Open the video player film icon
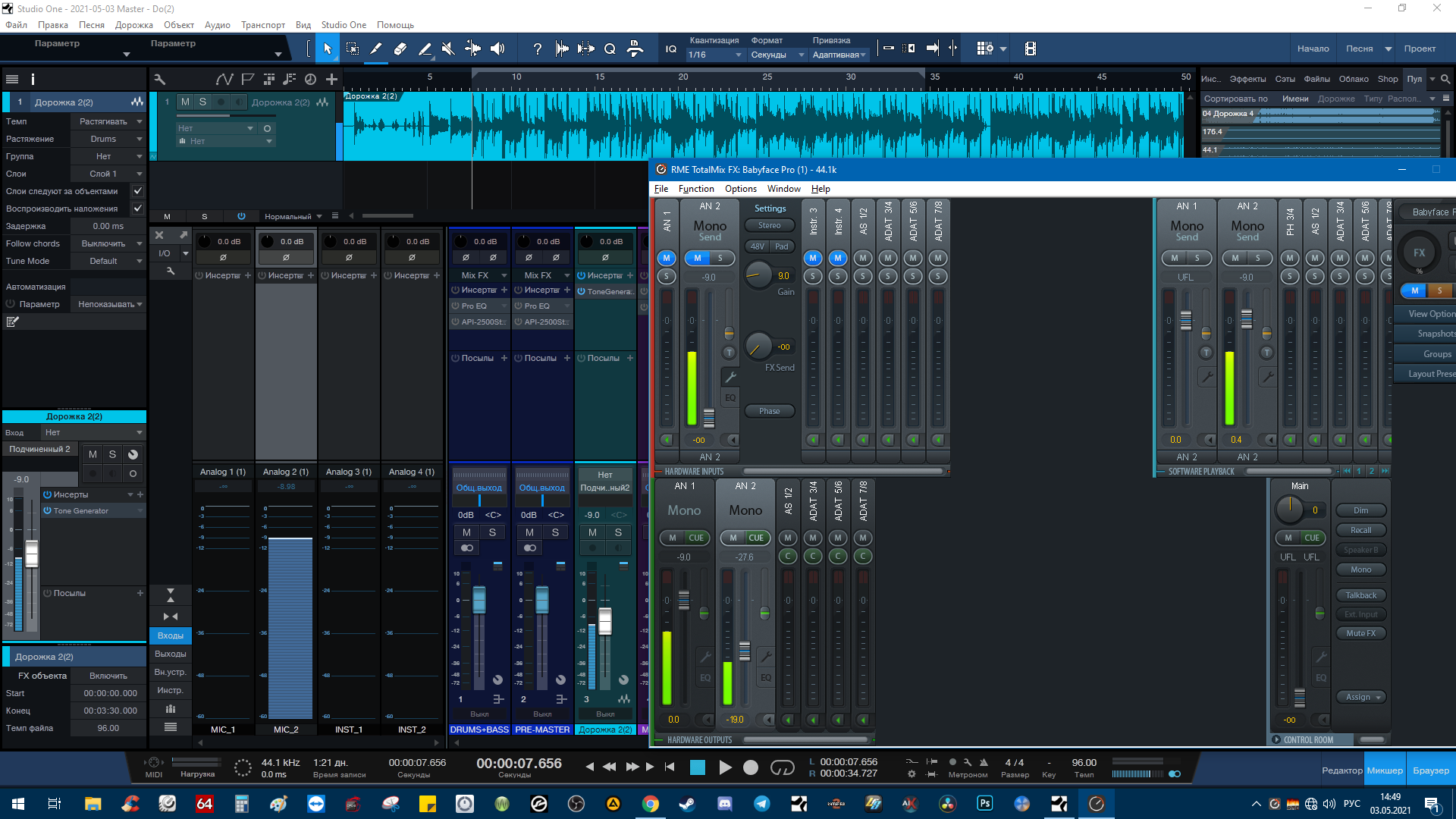Image resolution: width=1456 pixels, height=819 pixels. coord(1030,49)
